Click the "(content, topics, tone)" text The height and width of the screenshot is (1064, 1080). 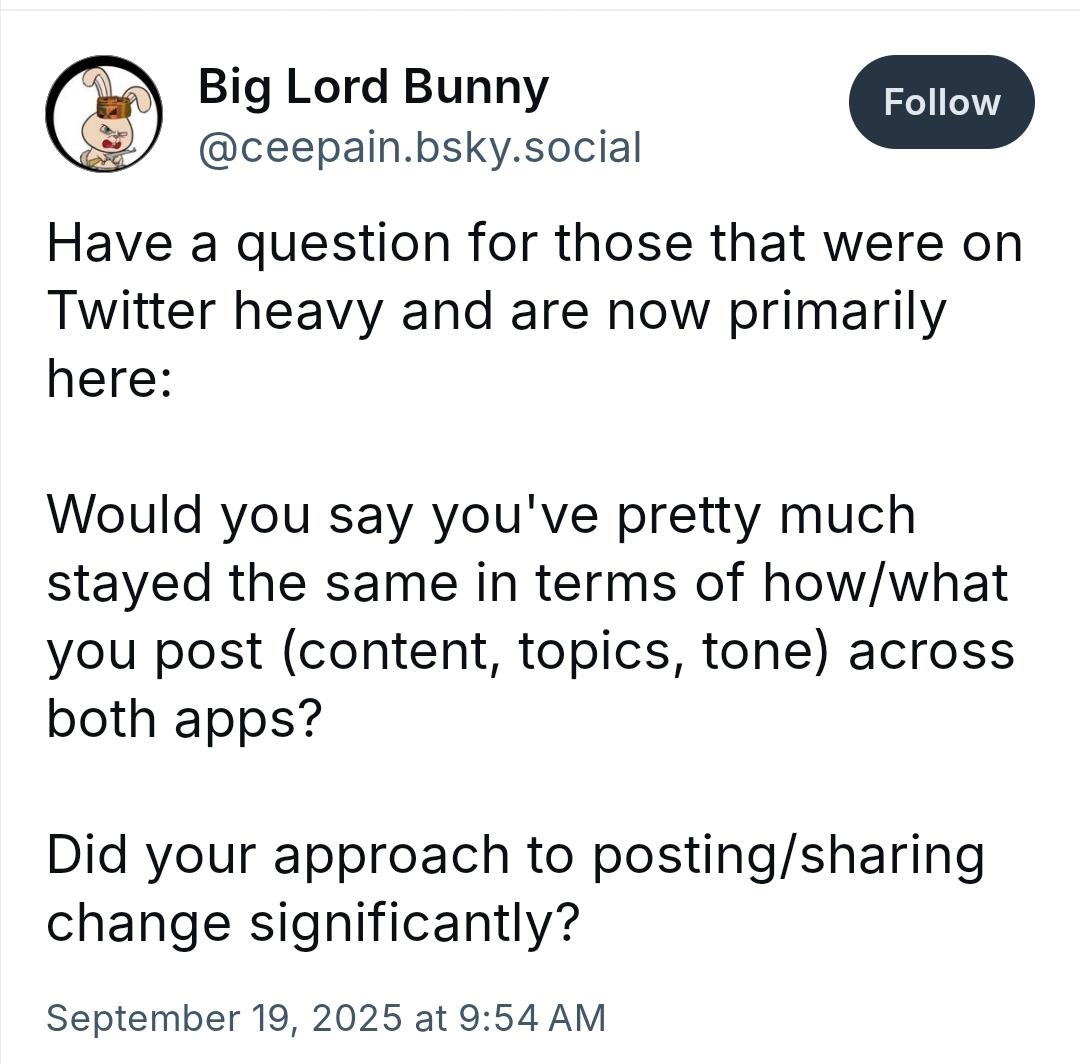pos(560,651)
